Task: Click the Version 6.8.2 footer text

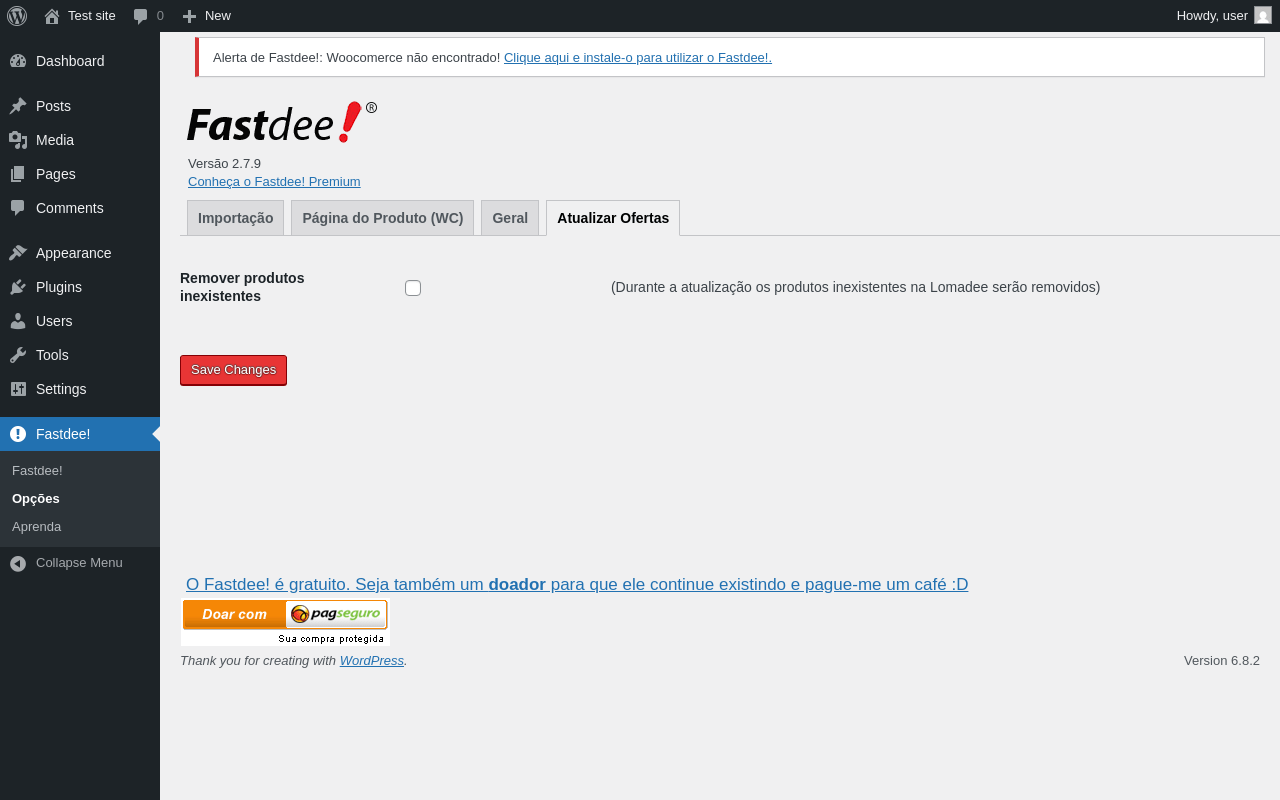Action: click(1222, 661)
